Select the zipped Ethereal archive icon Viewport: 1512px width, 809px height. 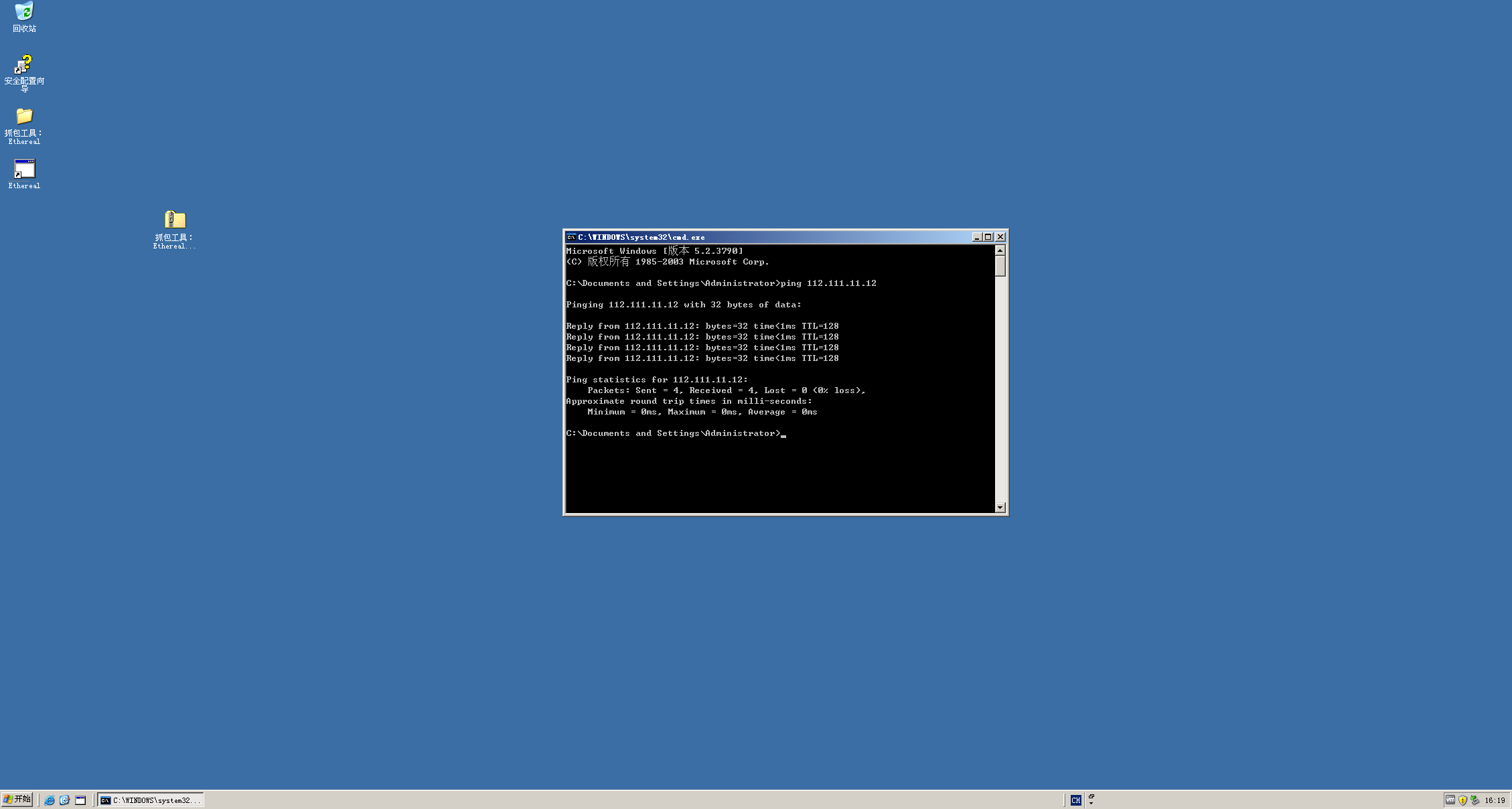pos(175,220)
